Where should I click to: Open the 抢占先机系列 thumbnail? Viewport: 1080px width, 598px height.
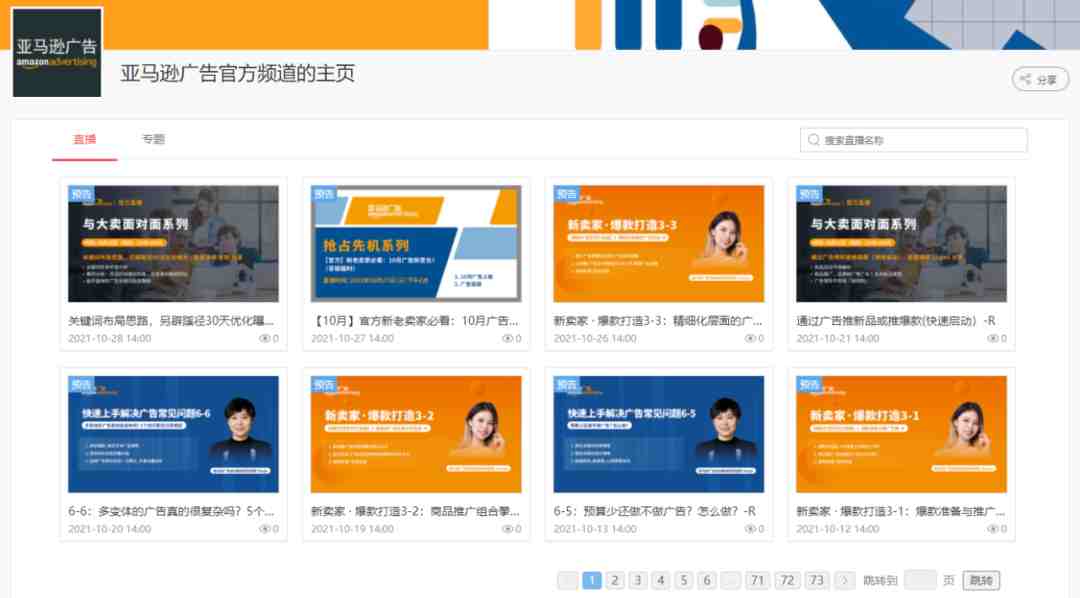pos(416,243)
